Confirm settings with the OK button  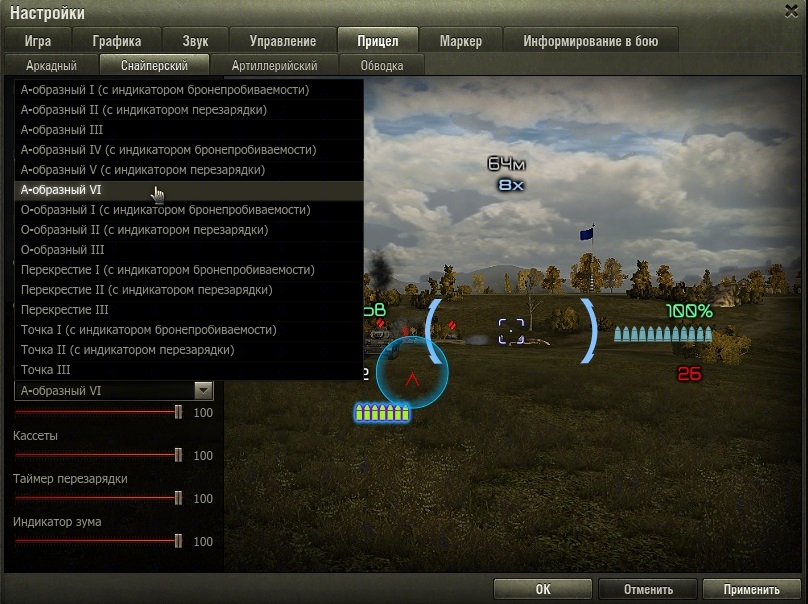pyautogui.click(x=543, y=589)
